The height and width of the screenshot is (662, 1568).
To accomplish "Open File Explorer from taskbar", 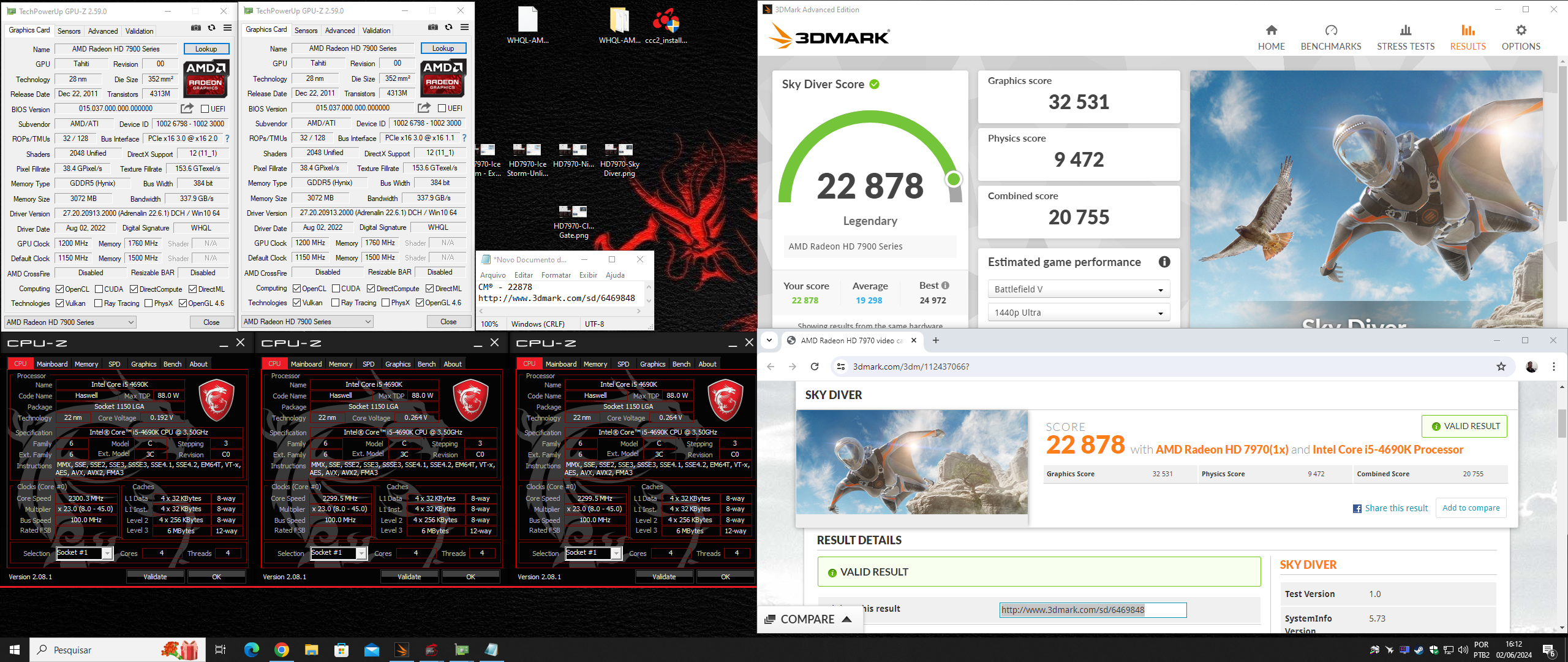I will click(x=311, y=650).
